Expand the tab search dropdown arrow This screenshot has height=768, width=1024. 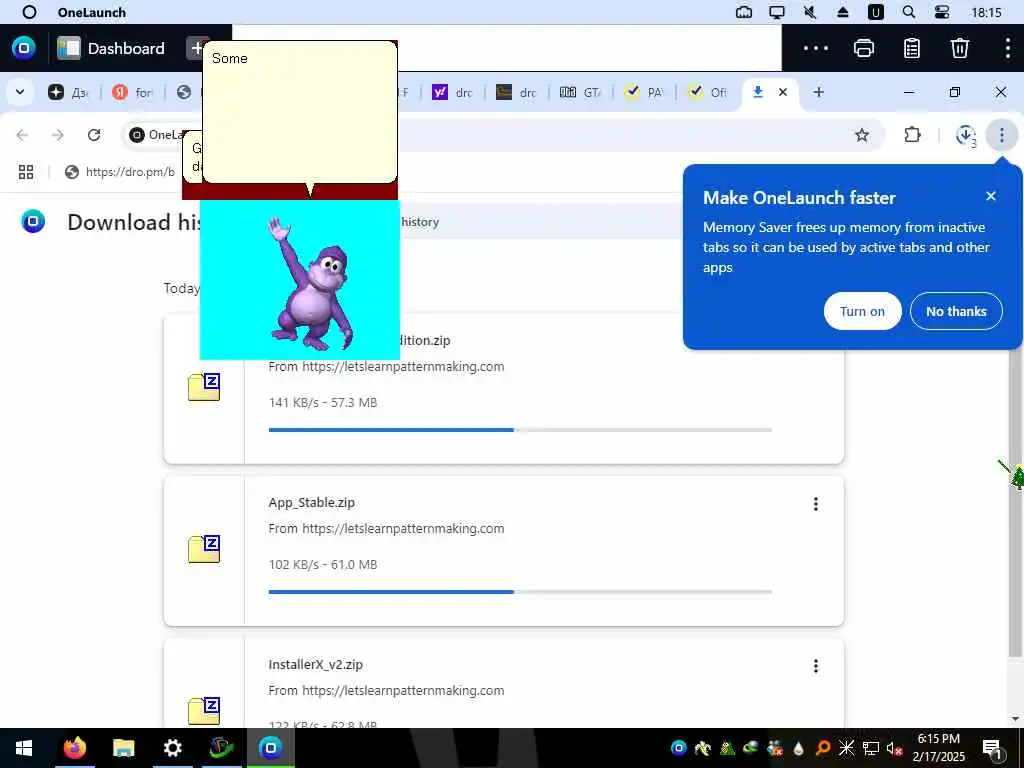[x=20, y=92]
